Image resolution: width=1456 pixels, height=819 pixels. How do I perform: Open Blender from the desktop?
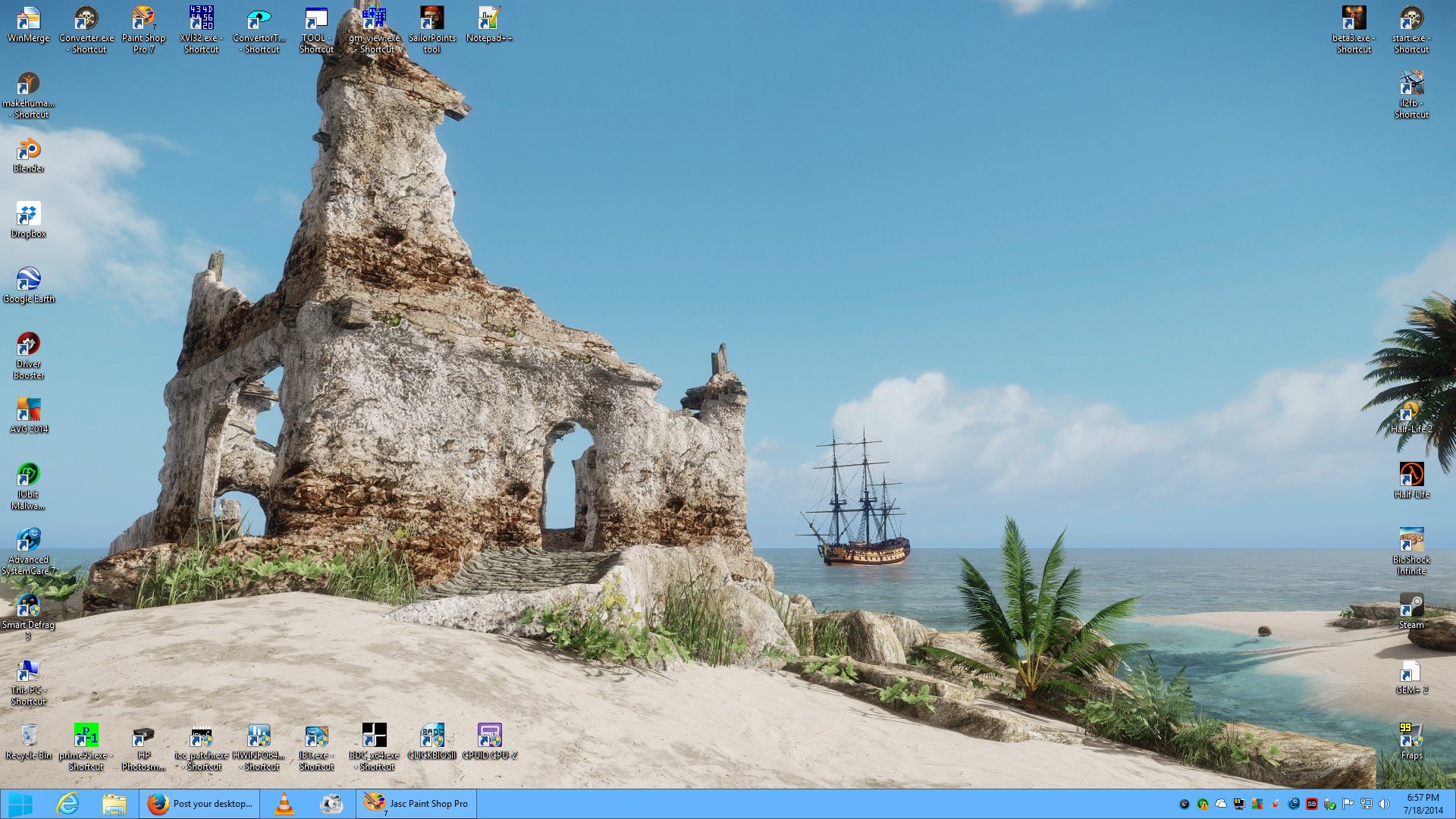click(28, 155)
